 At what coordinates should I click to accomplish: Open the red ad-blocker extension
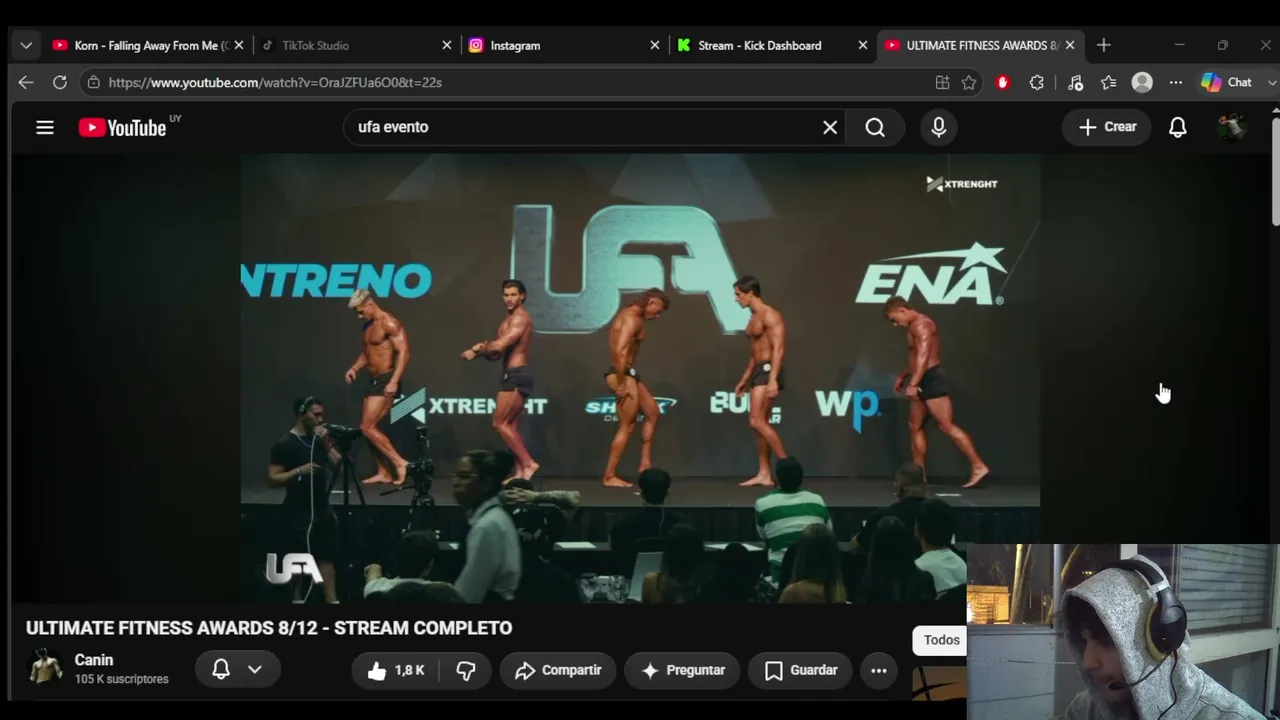[1003, 82]
